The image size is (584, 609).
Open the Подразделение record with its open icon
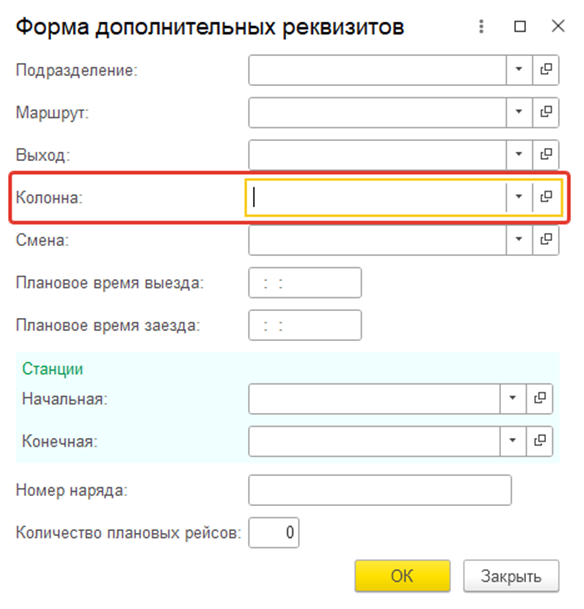pos(546,70)
